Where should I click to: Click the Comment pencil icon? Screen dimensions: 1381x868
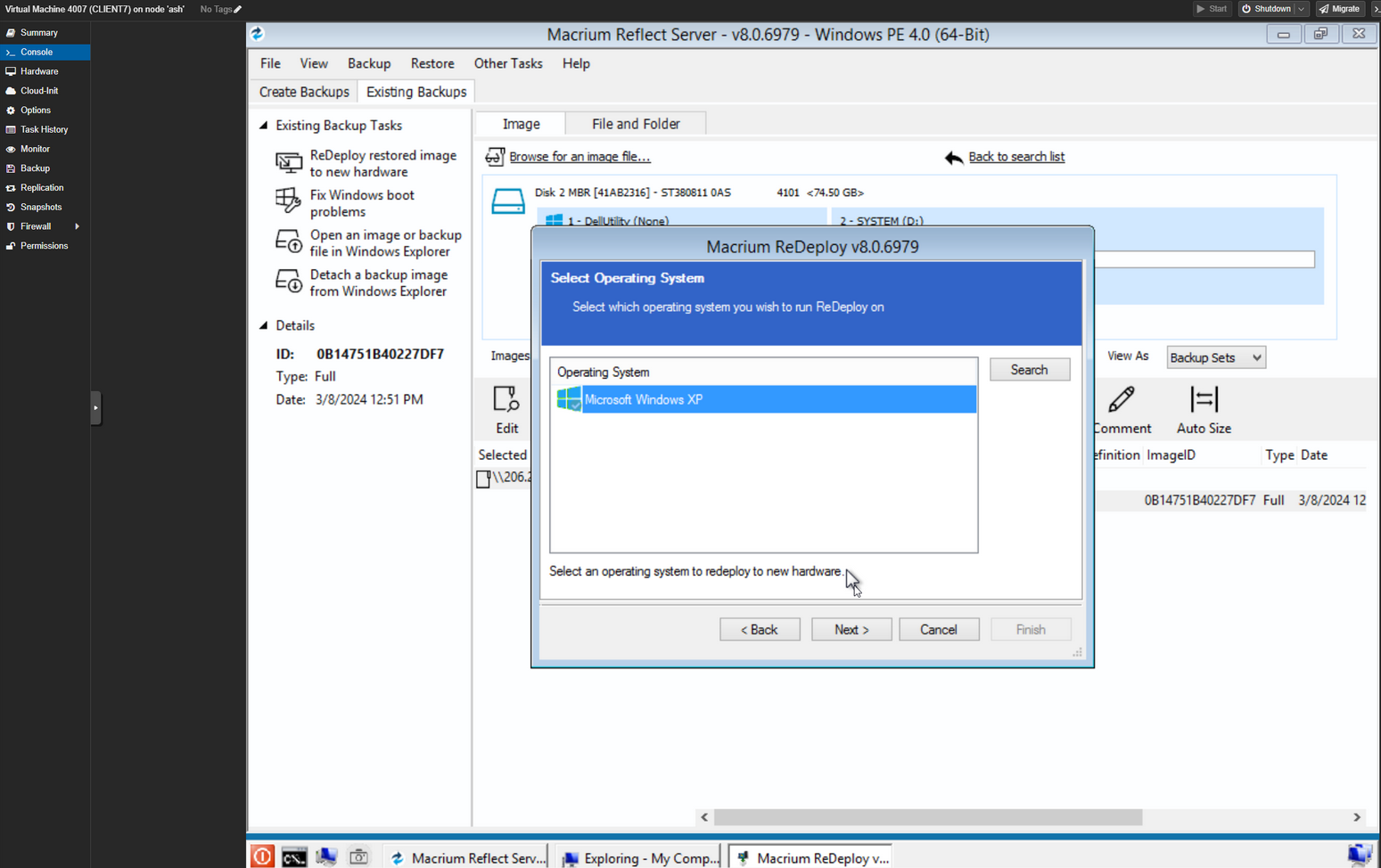[x=1122, y=399]
